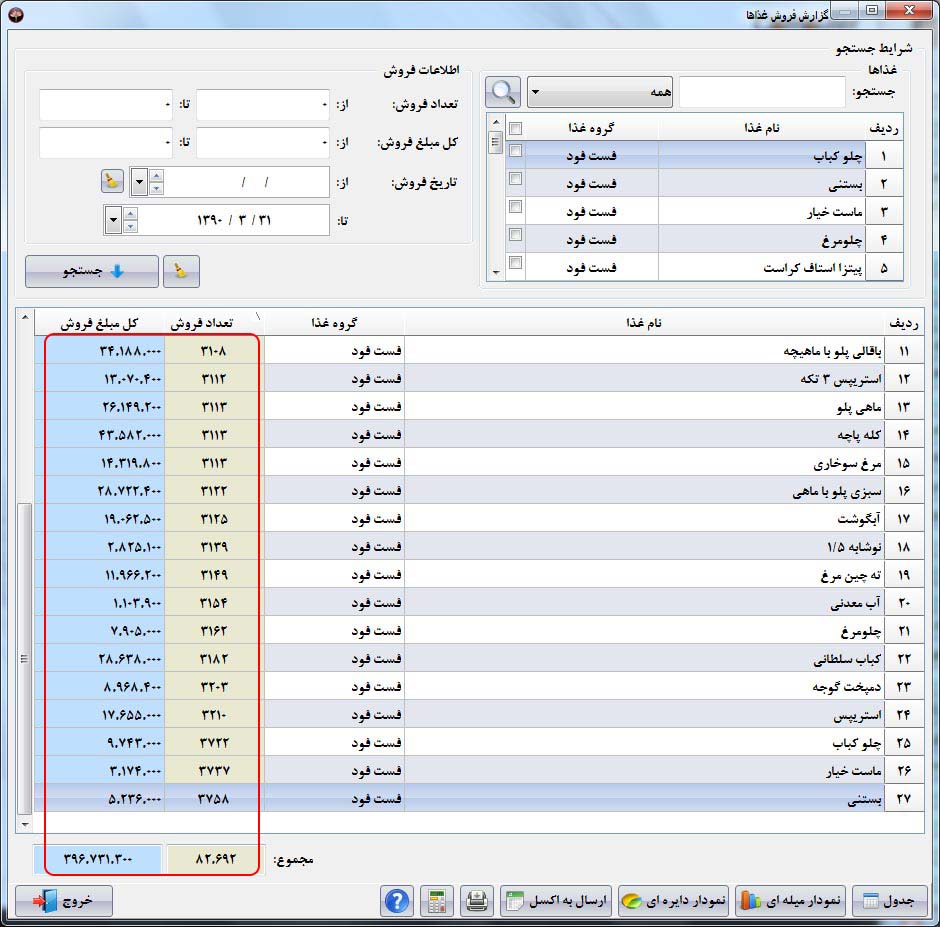The height and width of the screenshot is (927, 940).
Task: Click the کل مبلغ فروش 'از' input field
Action: [263, 143]
